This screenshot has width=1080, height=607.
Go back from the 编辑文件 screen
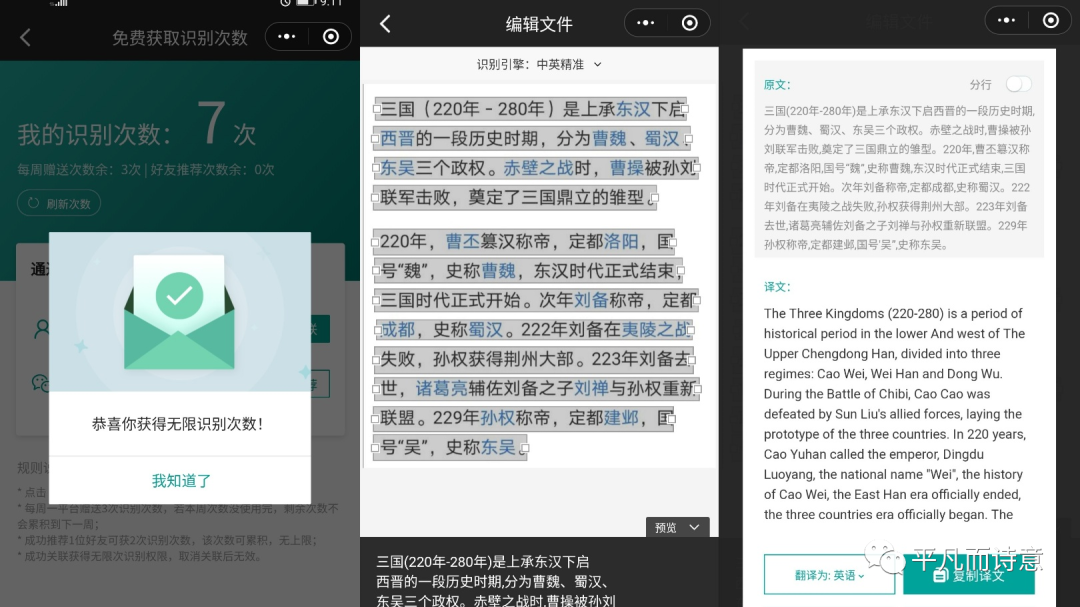tap(386, 24)
